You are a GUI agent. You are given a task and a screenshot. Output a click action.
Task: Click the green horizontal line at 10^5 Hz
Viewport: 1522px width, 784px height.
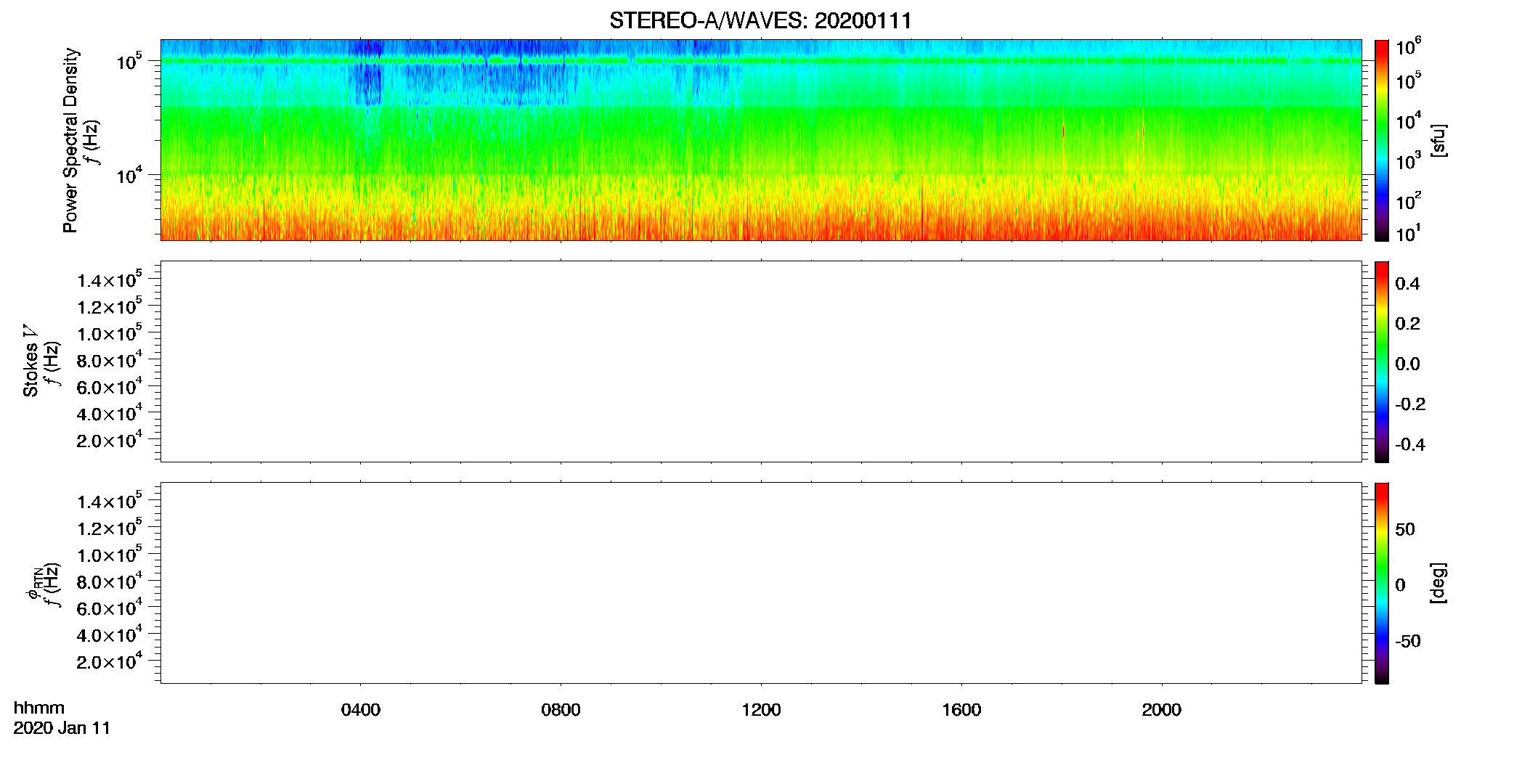point(761,61)
